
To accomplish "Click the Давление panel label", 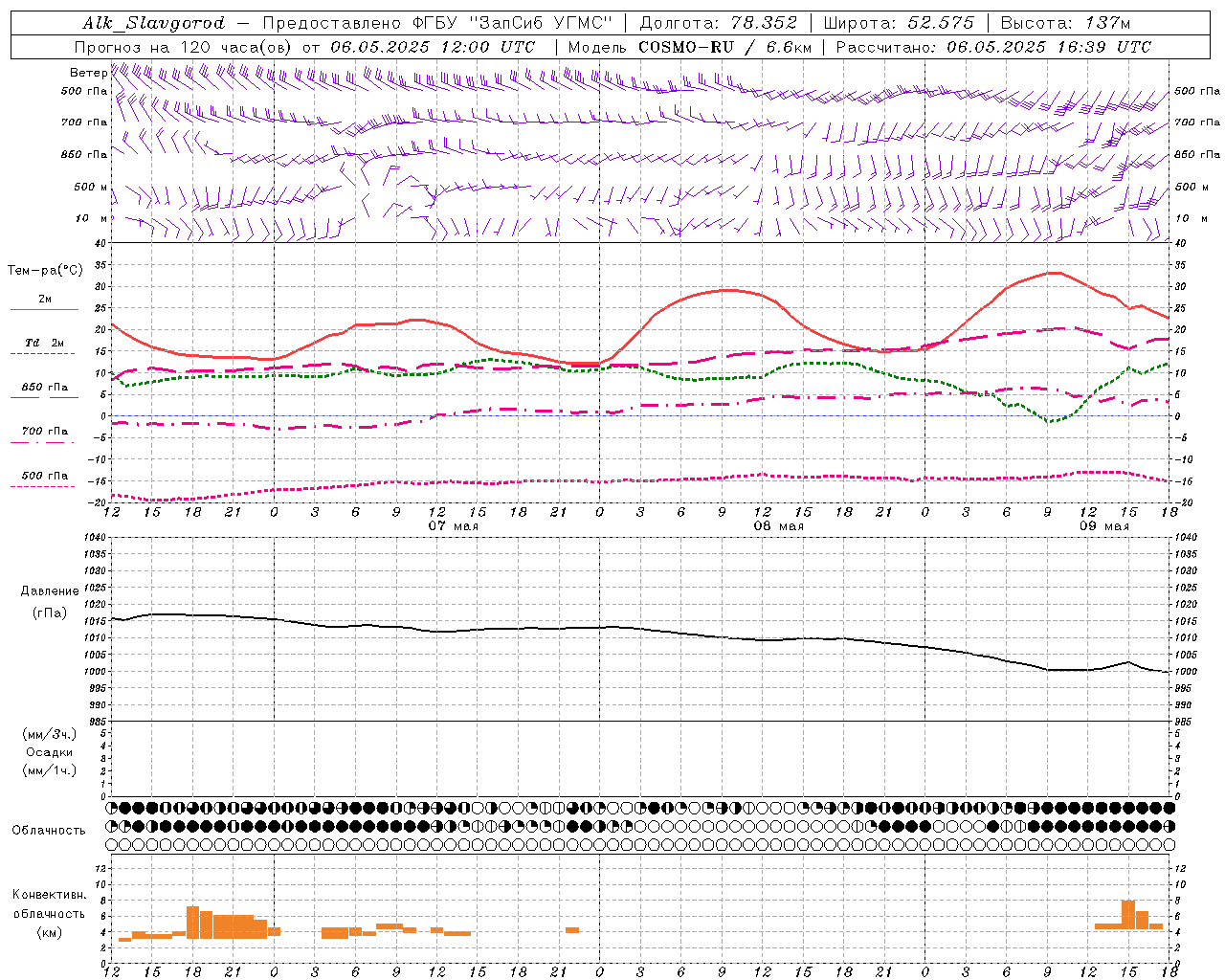I will [x=49, y=591].
